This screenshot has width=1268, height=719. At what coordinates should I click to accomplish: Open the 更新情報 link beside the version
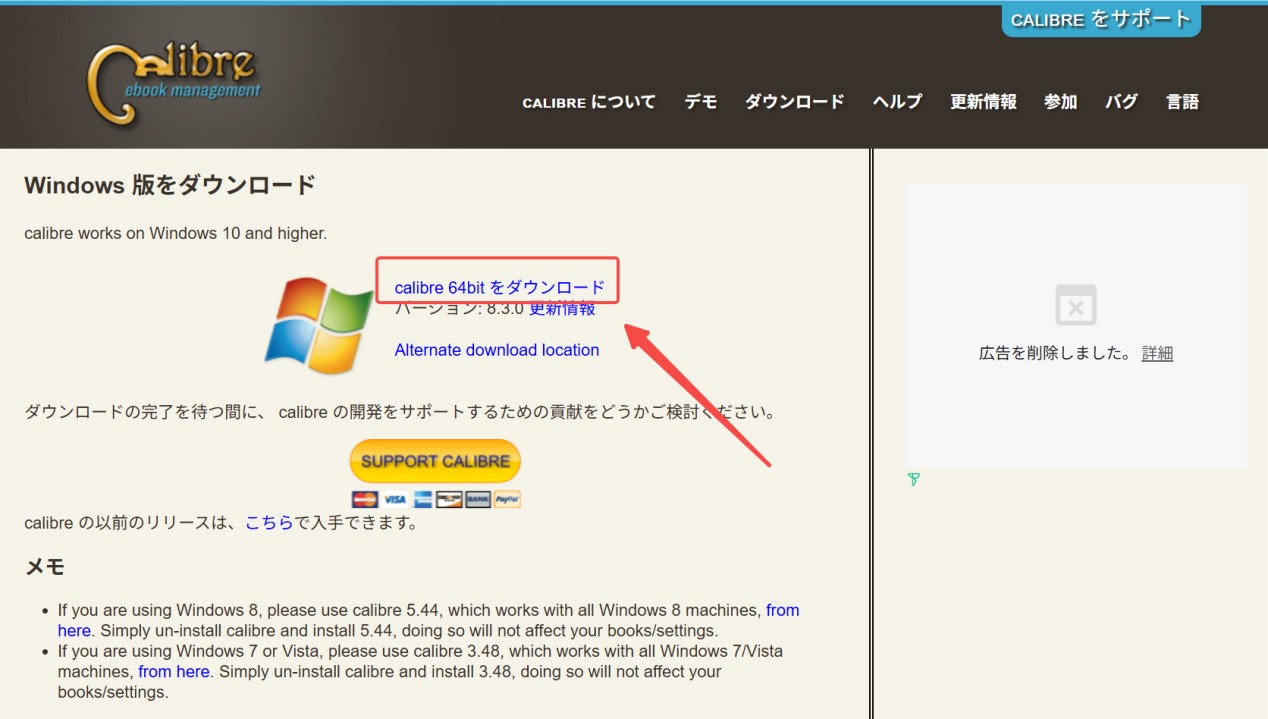click(x=562, y=309)
